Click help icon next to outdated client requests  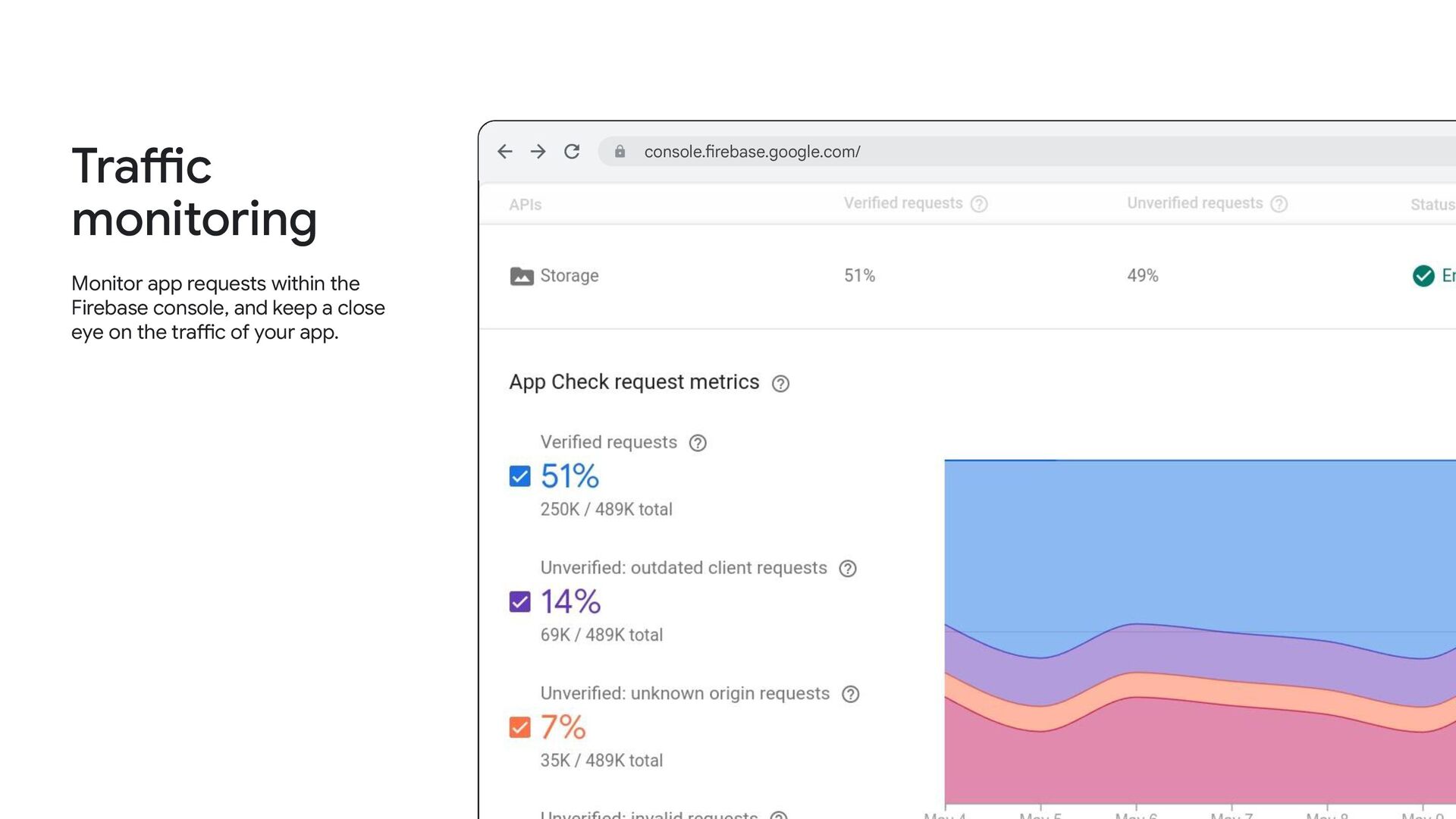coord(848,569)
